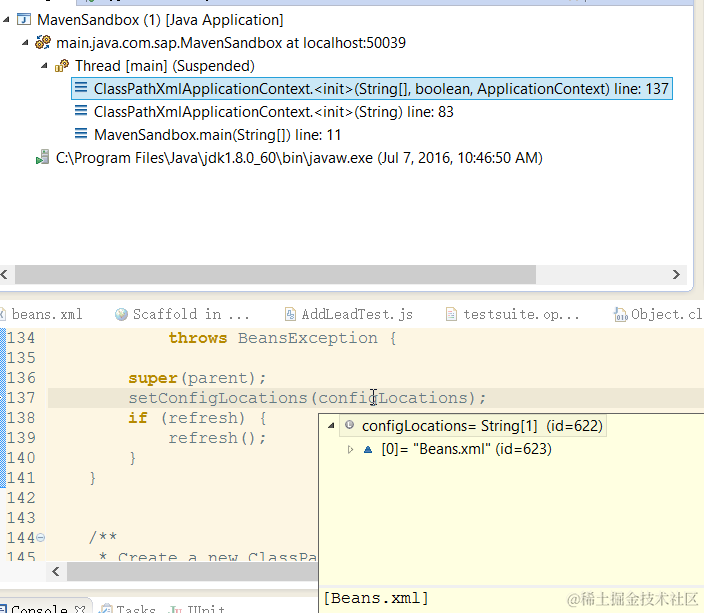Open the Console view tab

(39, 609)
